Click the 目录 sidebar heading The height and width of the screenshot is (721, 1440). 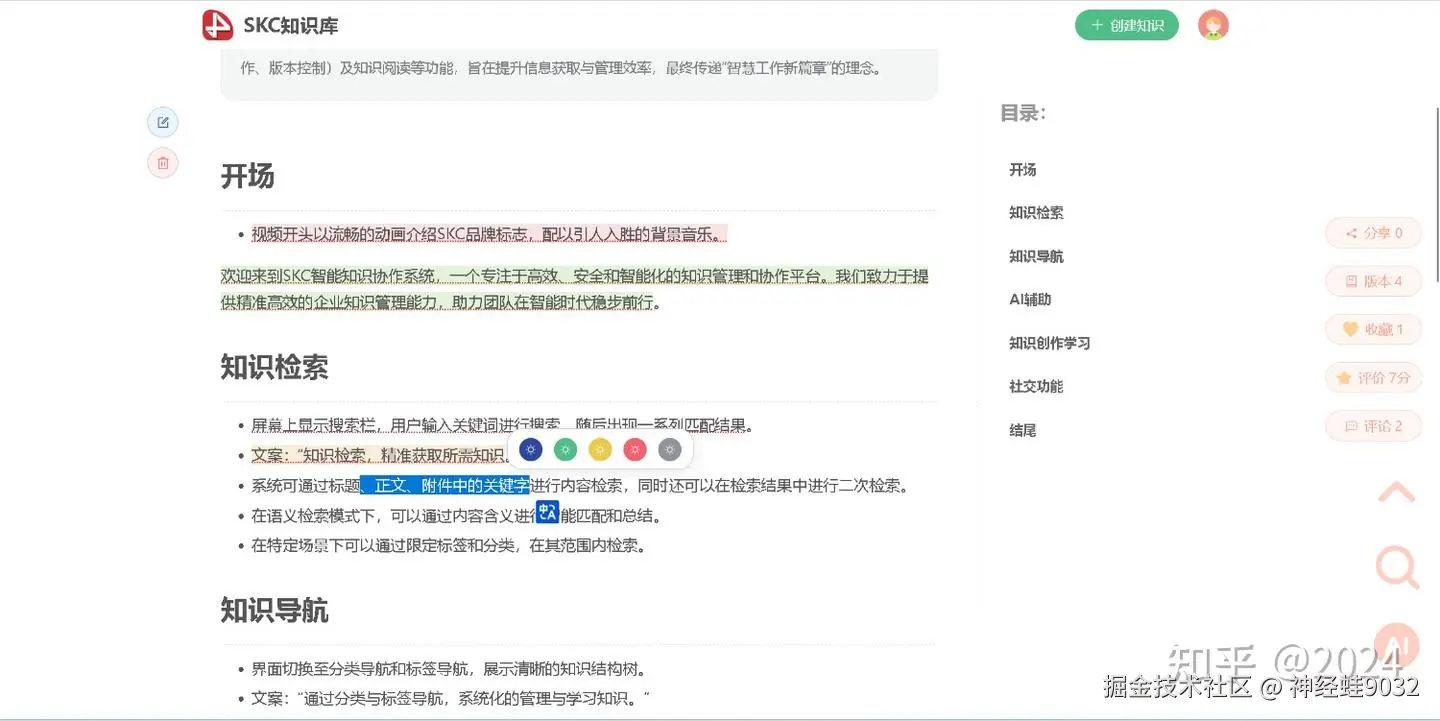pos(1023,113)
